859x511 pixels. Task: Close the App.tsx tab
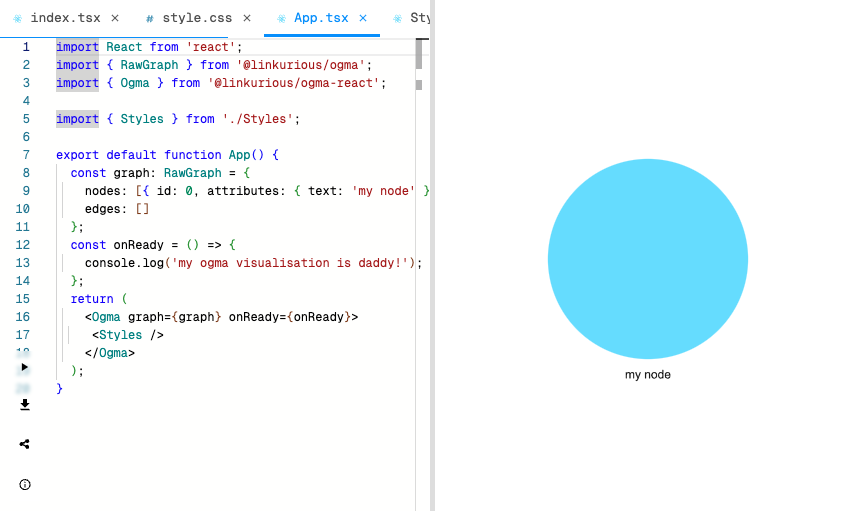(x=363, y=18)
